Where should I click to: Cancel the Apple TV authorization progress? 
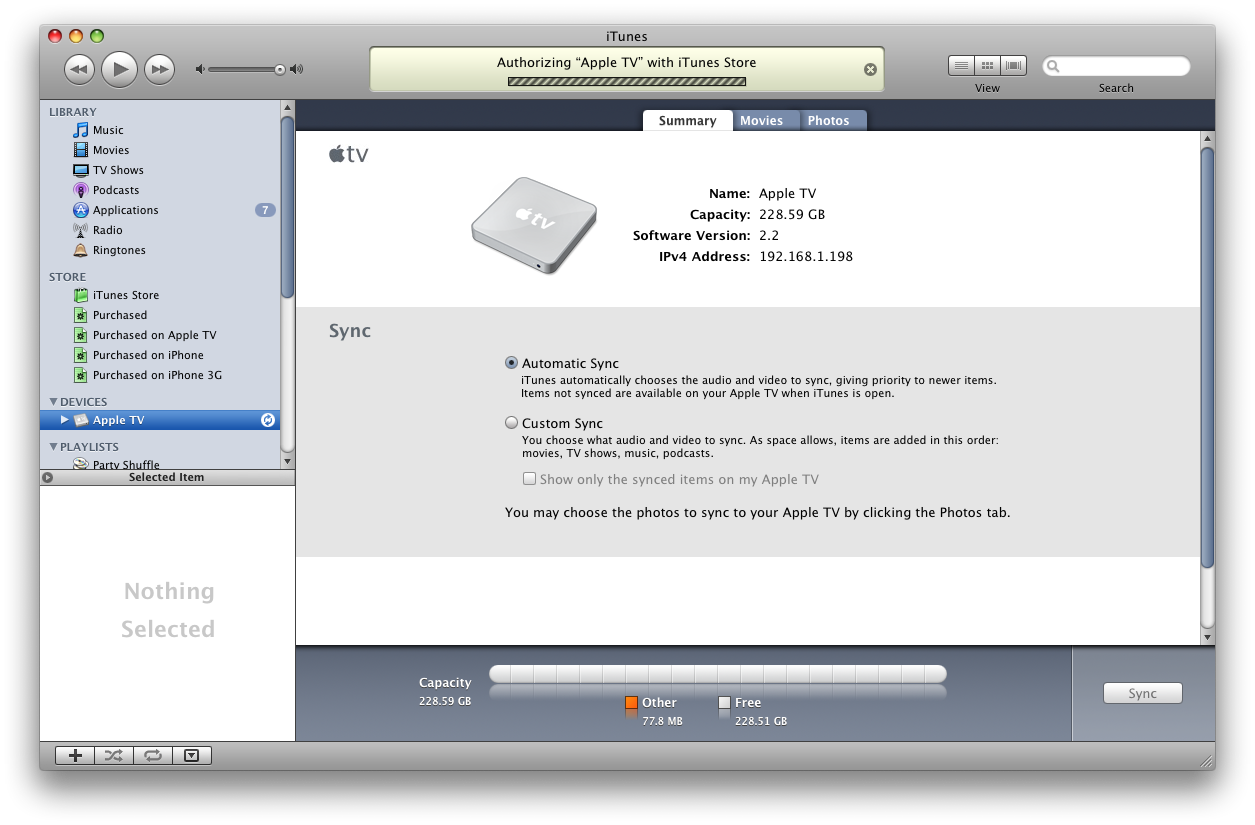point(870,69)
